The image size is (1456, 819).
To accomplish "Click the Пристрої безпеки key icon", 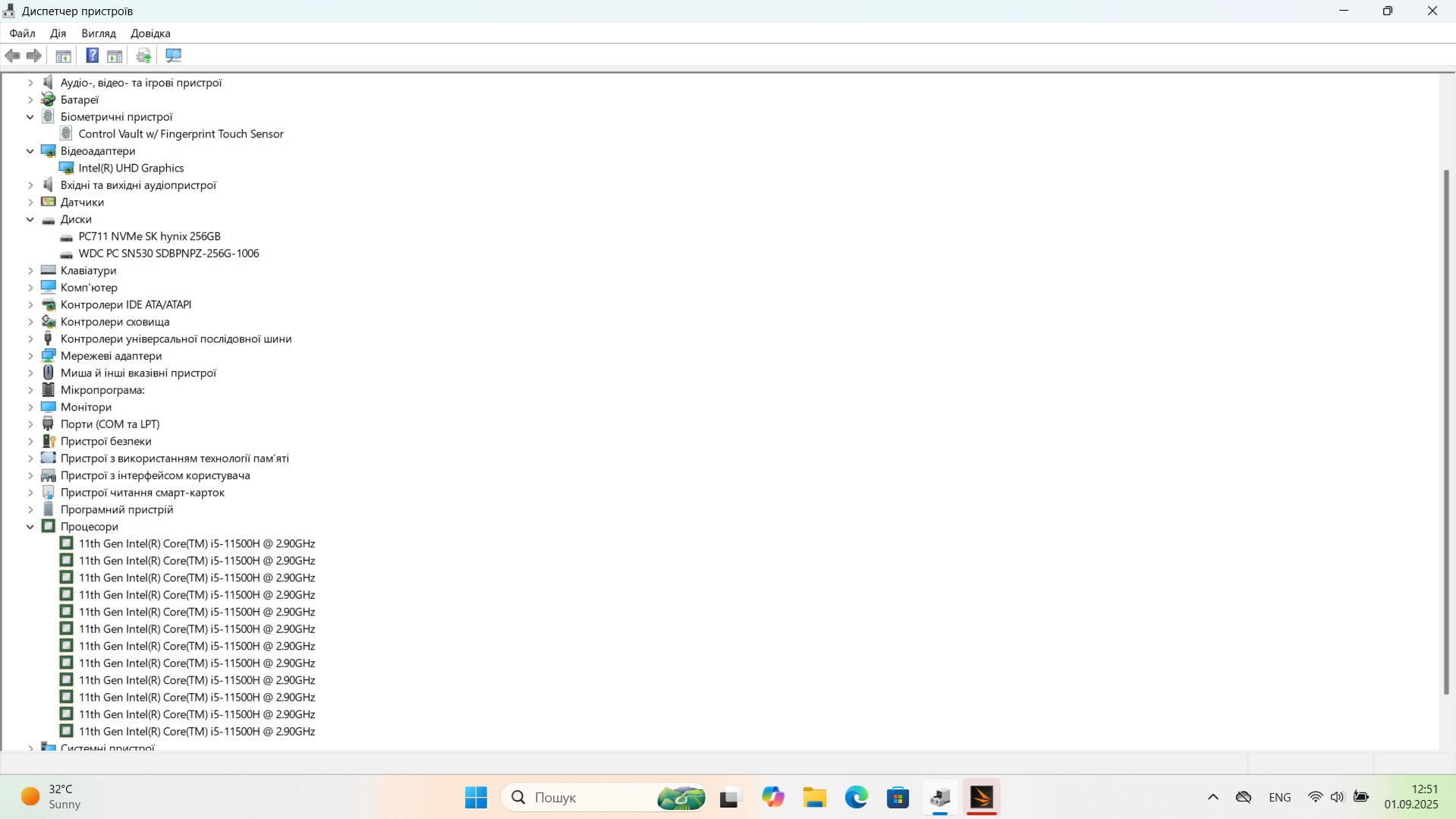I will coord(49,441).
